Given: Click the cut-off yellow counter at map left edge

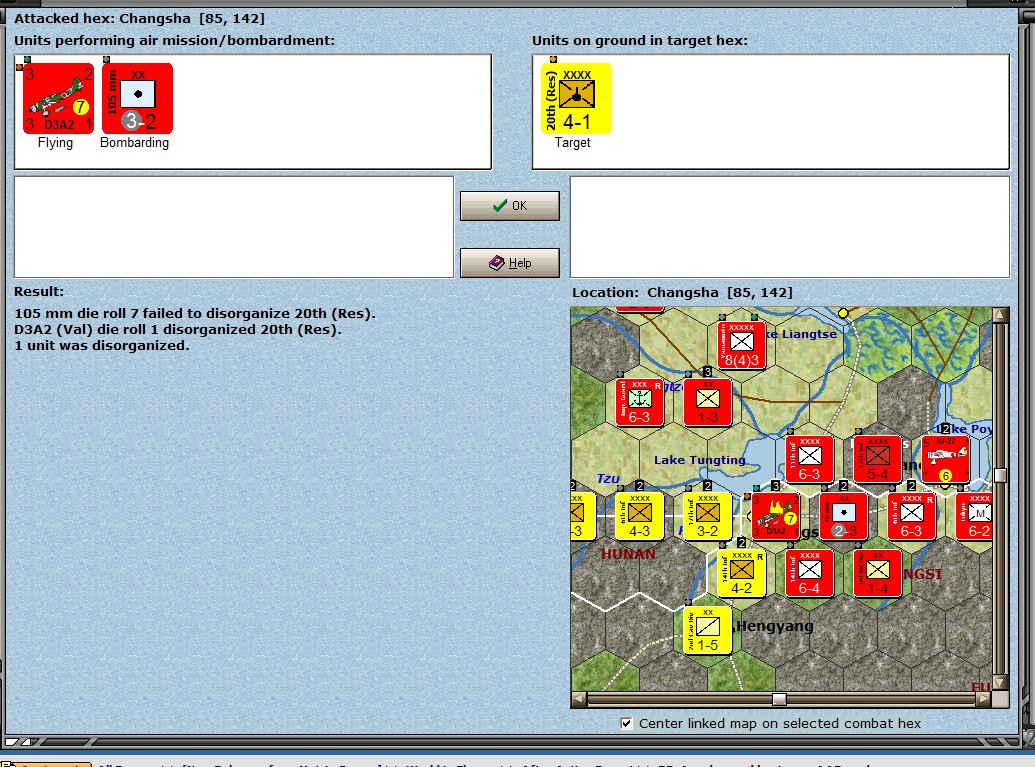Looking at the screenshot, I should tap(583, 516).
